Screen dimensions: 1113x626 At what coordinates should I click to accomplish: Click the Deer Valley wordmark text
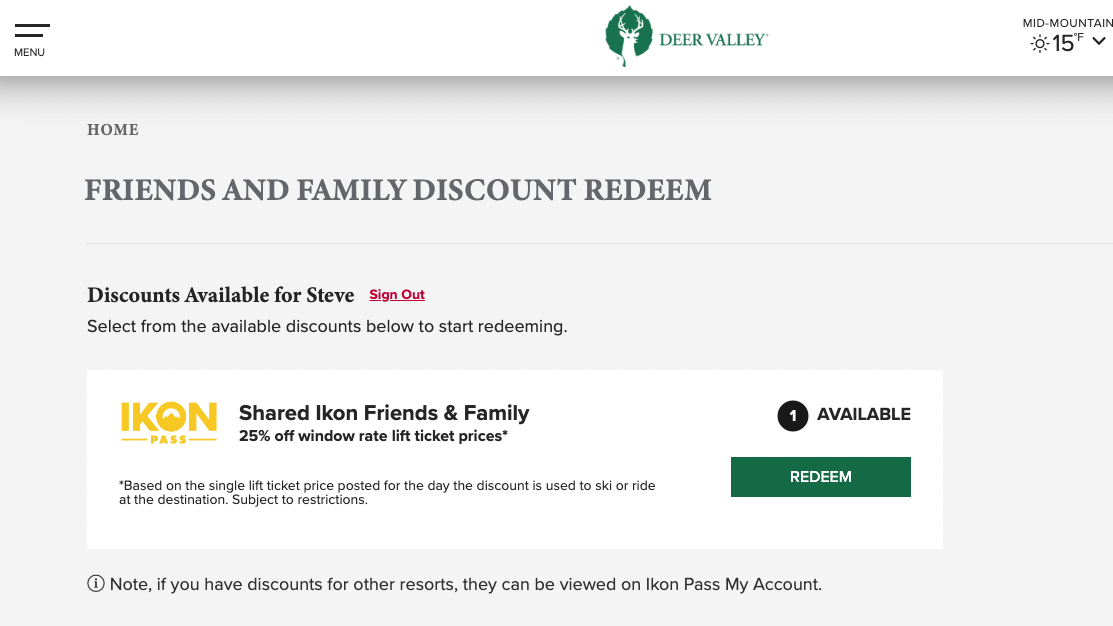(x=713, y=40)
